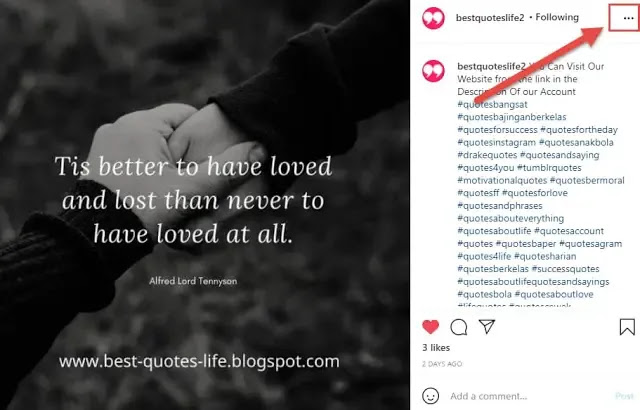This screenshot has width=640, height=410.
Task: Open hashtag #motivationalquotes
Action: coord(502,180)
